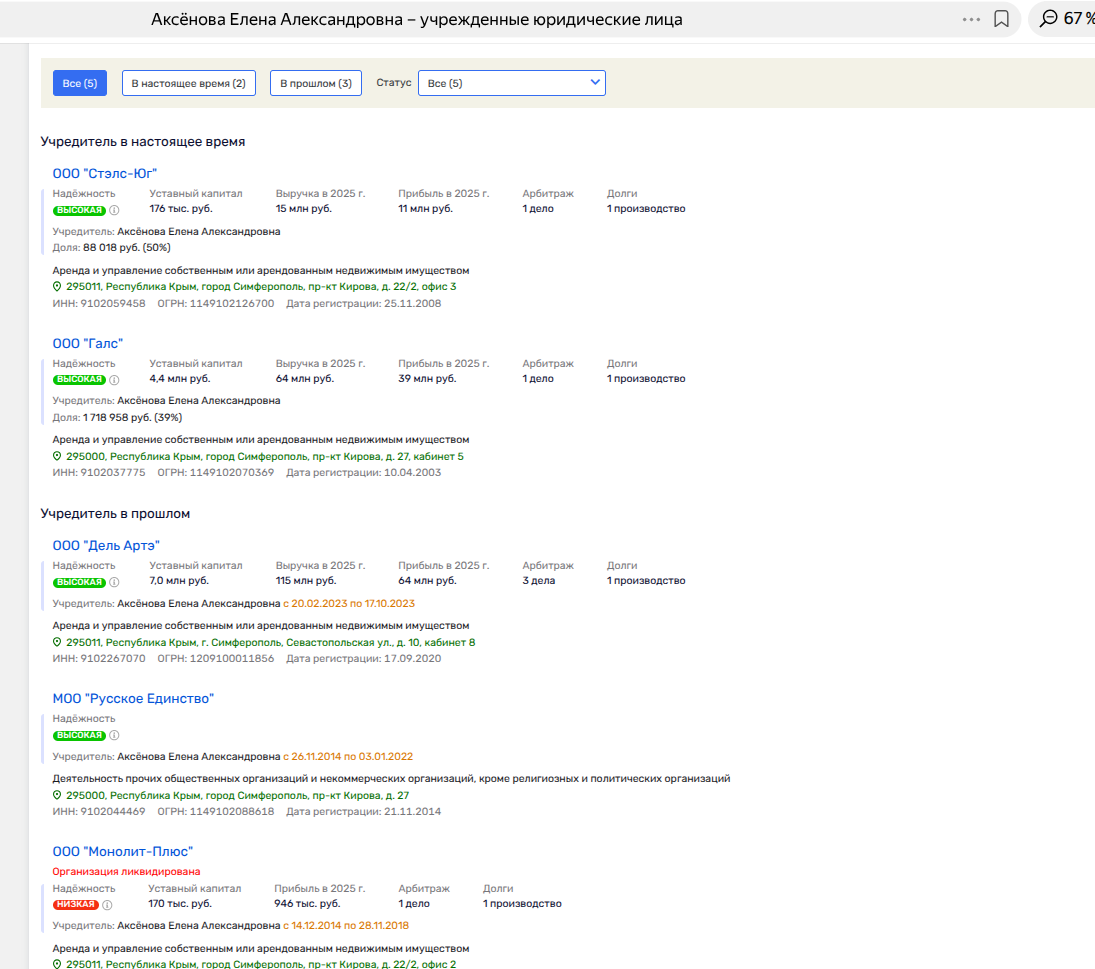This screenshot has height=969, width=1095.
Task: Click ИНН: 9102267070 value
Action: [99, 658]
